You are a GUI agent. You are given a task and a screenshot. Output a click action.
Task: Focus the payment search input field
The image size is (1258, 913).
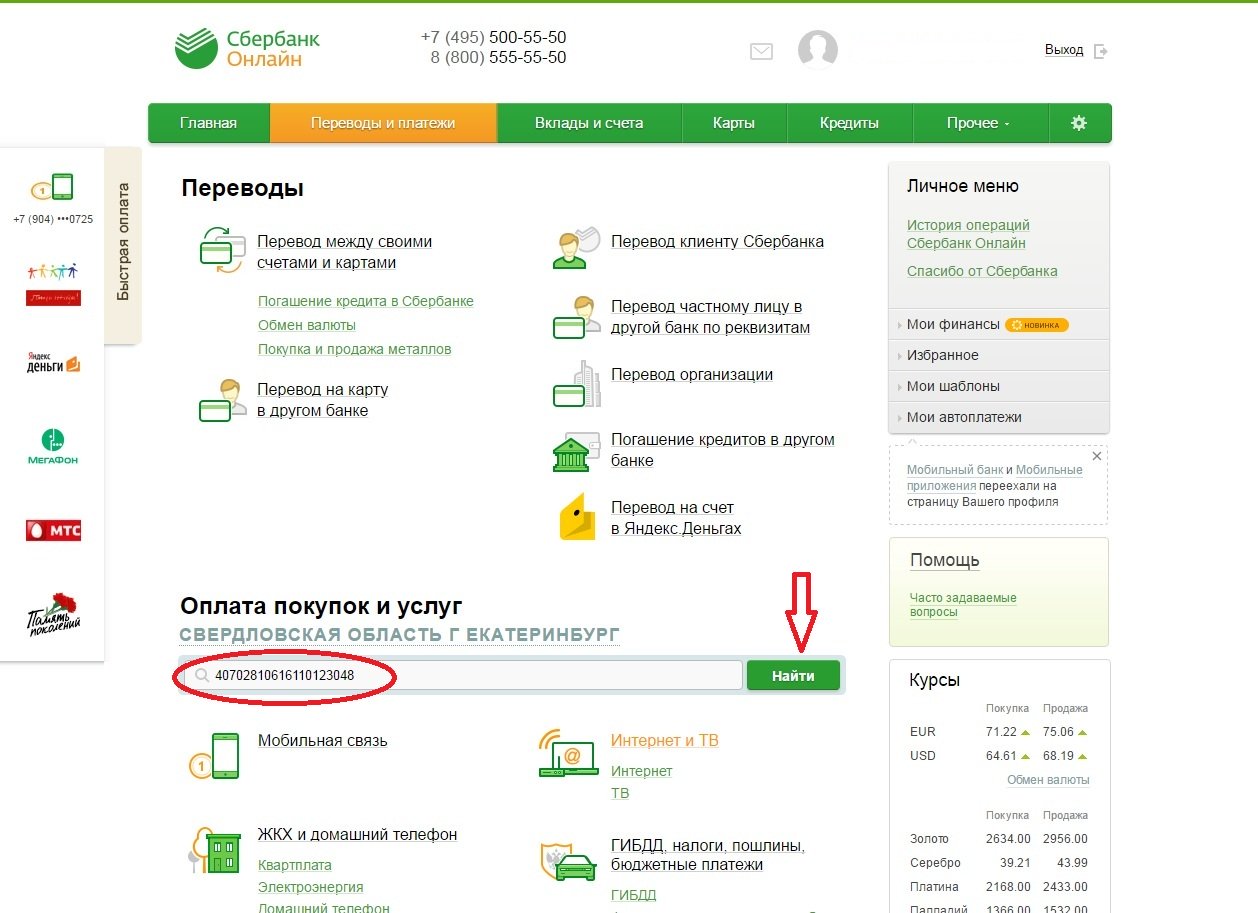pyautogui.click(x=463, y=676)
